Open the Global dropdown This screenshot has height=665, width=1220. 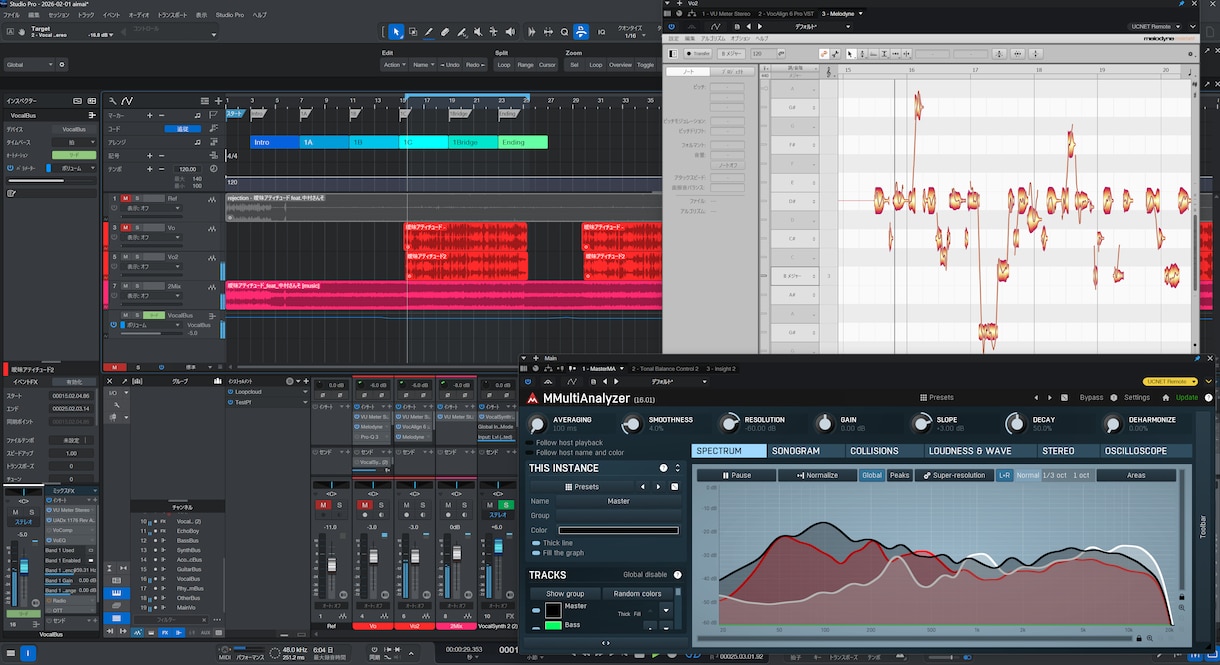tap(29, 64)
